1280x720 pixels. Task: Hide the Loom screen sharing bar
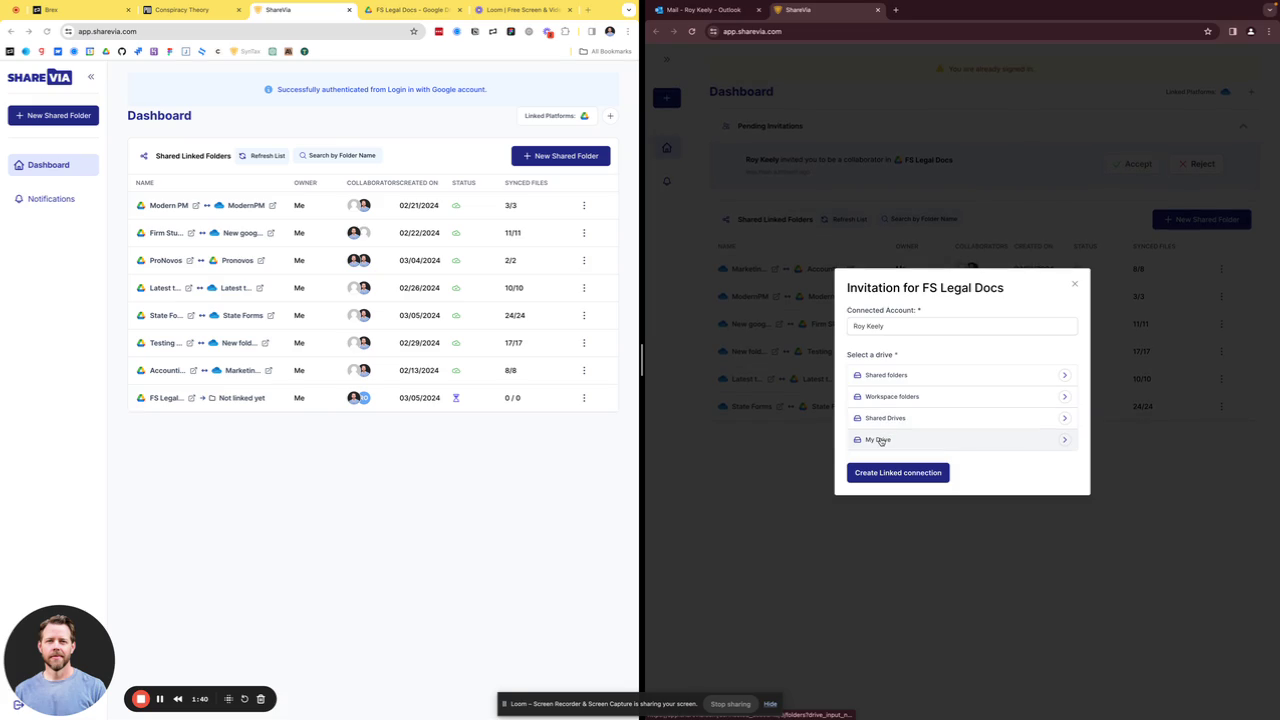point(770,704)
